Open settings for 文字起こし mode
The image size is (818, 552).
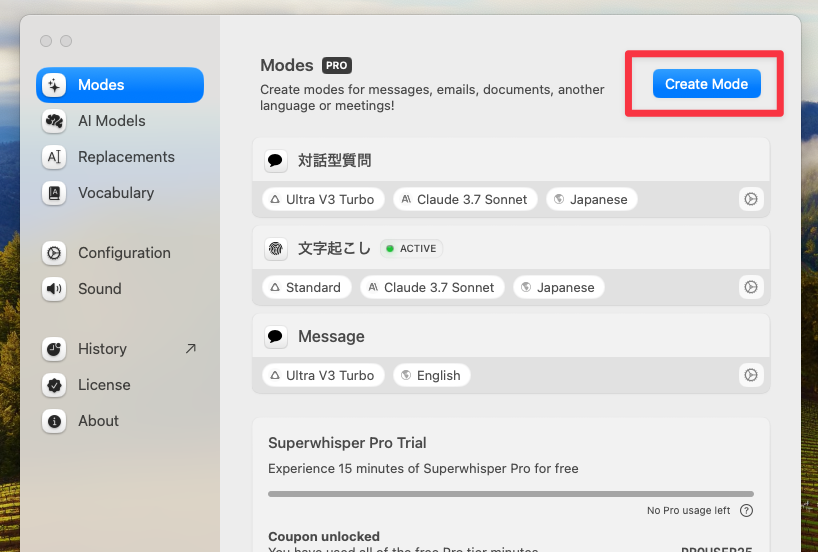click(x=751, y=287)
